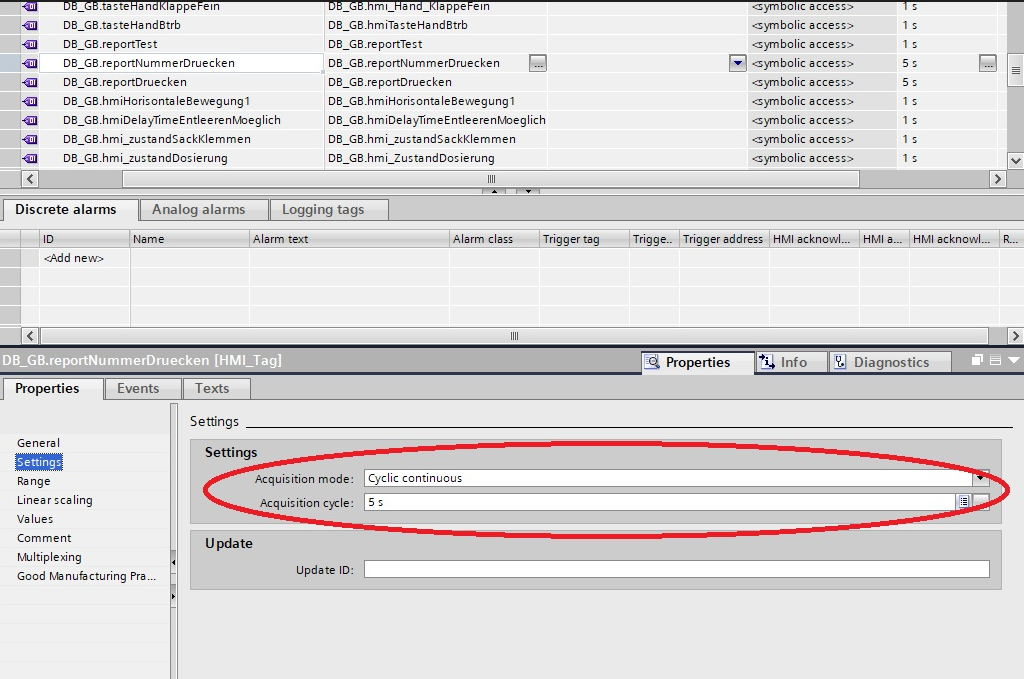The width and height of the screenshot is (1024, 679).
Task: Click the Name column header in alarms
Action: (189, 239)
